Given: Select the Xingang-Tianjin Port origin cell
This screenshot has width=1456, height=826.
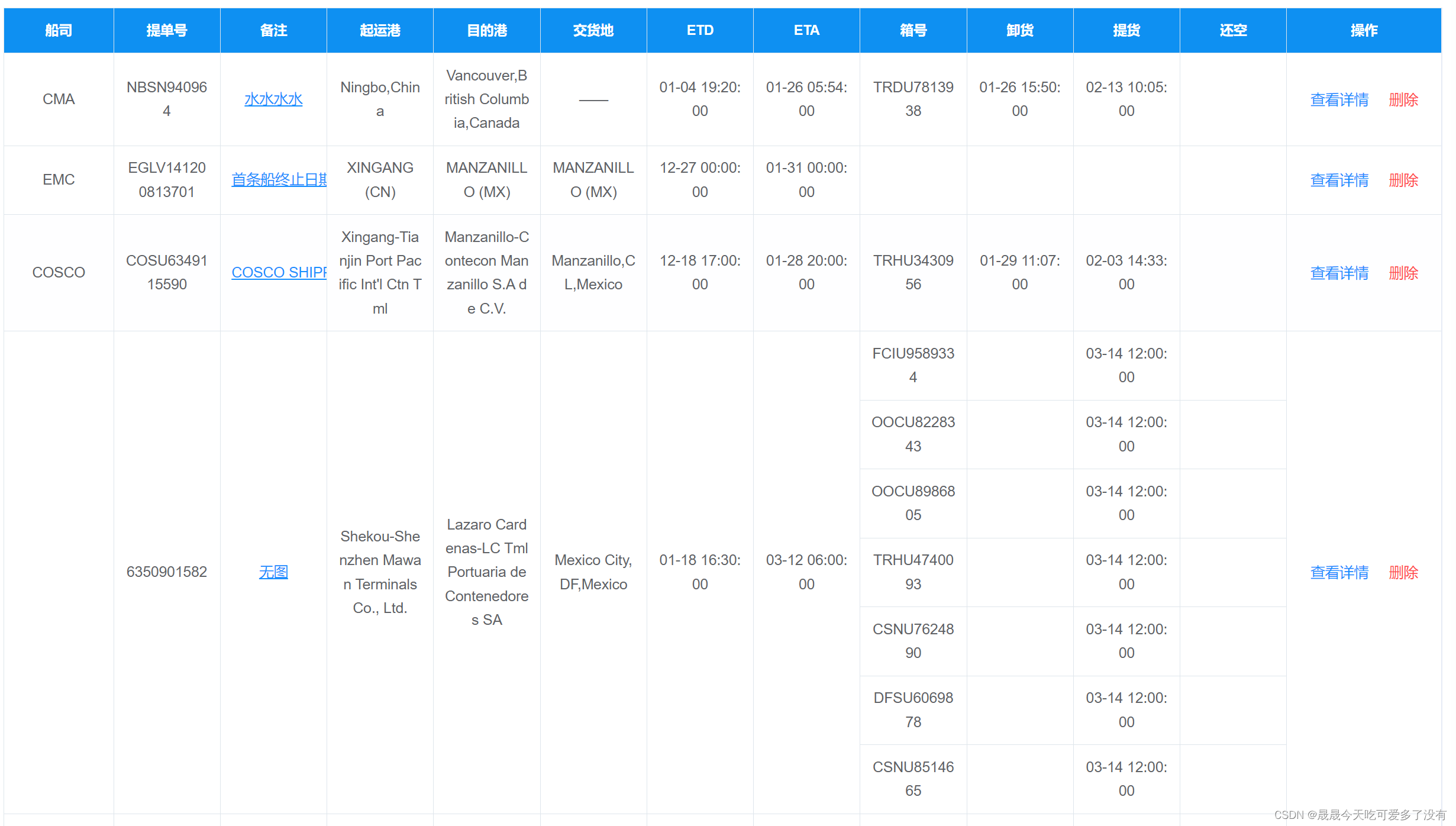Looking at the screenshot, I should [x=380, y=272].
